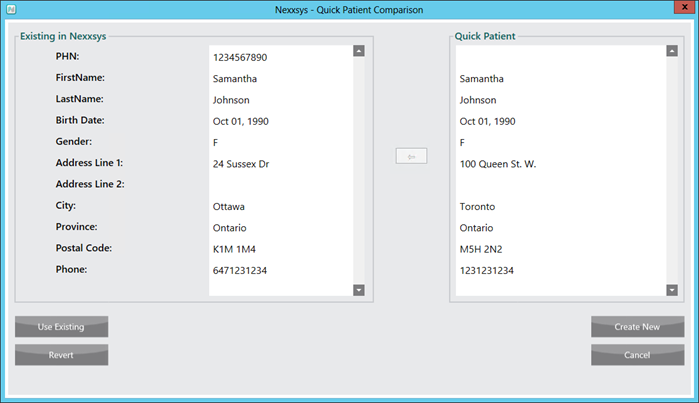Click the Use Existing button
The height and width of the screenshot is (403, 699).
coord(62,327)
